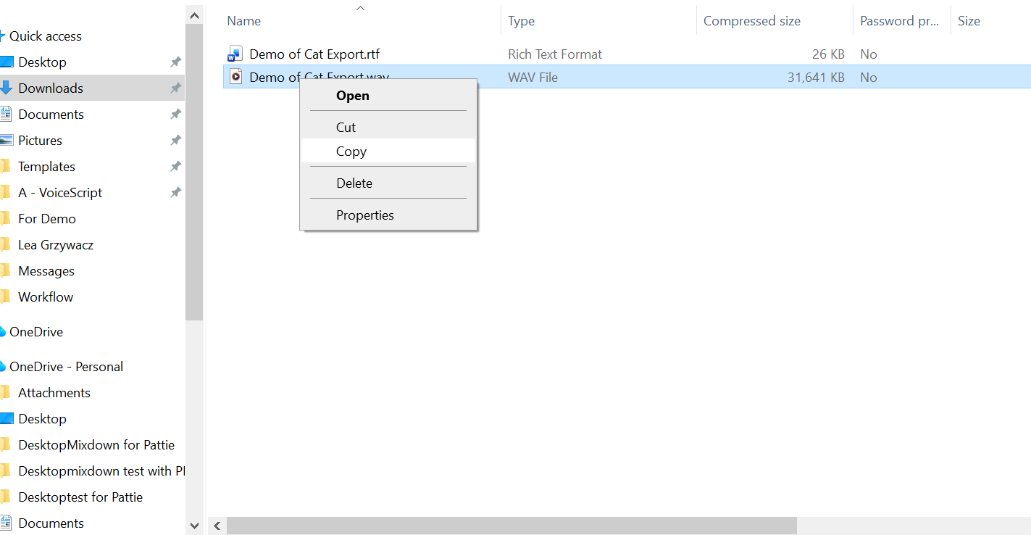Select Open in the context menu
Viewport: 1031px width, 535px height.
pos(353,96)
